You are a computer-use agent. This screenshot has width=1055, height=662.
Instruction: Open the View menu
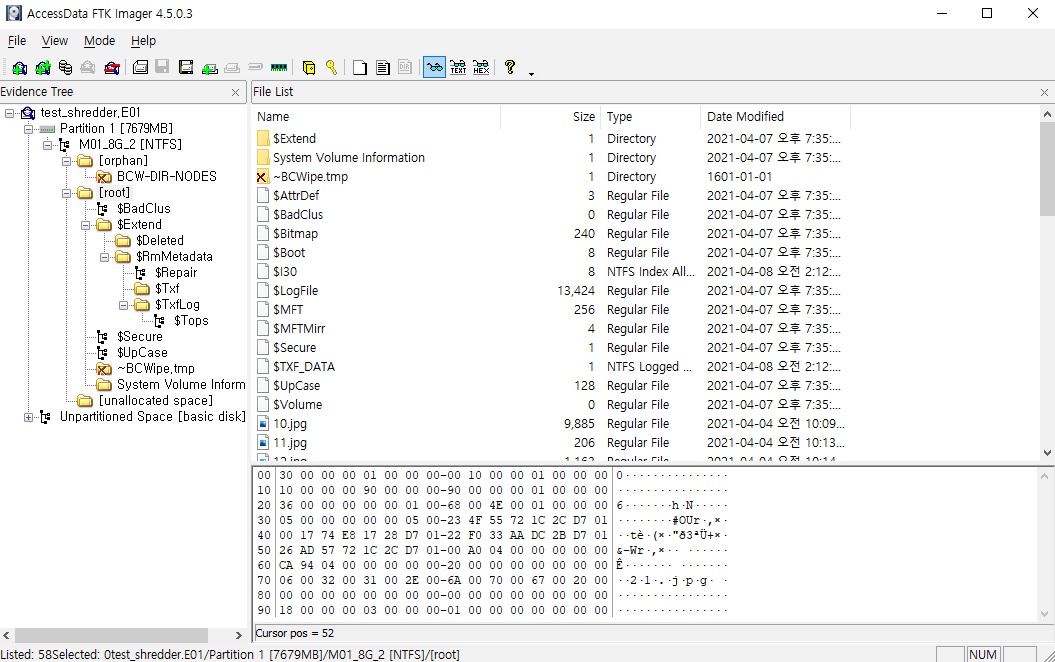click(54, 41)
